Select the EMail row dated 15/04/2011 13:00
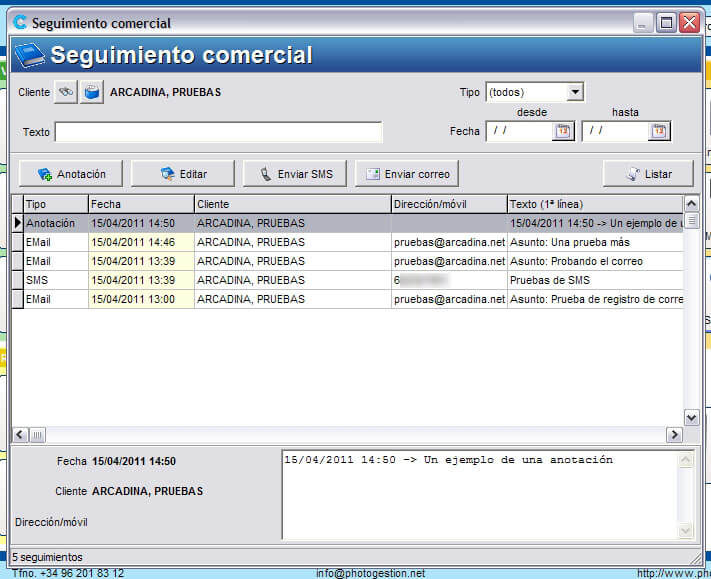The height and width of the screenshot is (579, 711). point(347,299)
